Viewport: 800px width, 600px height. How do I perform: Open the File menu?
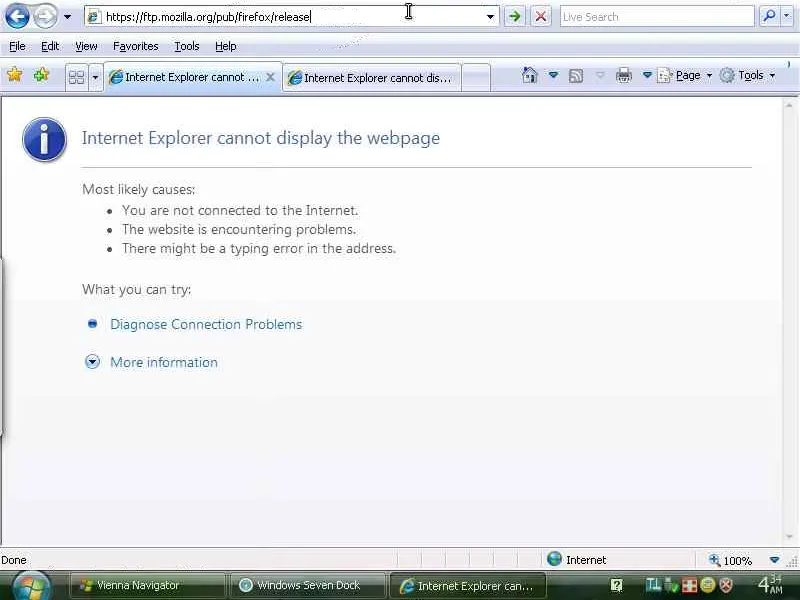click(x=17, y=46)
